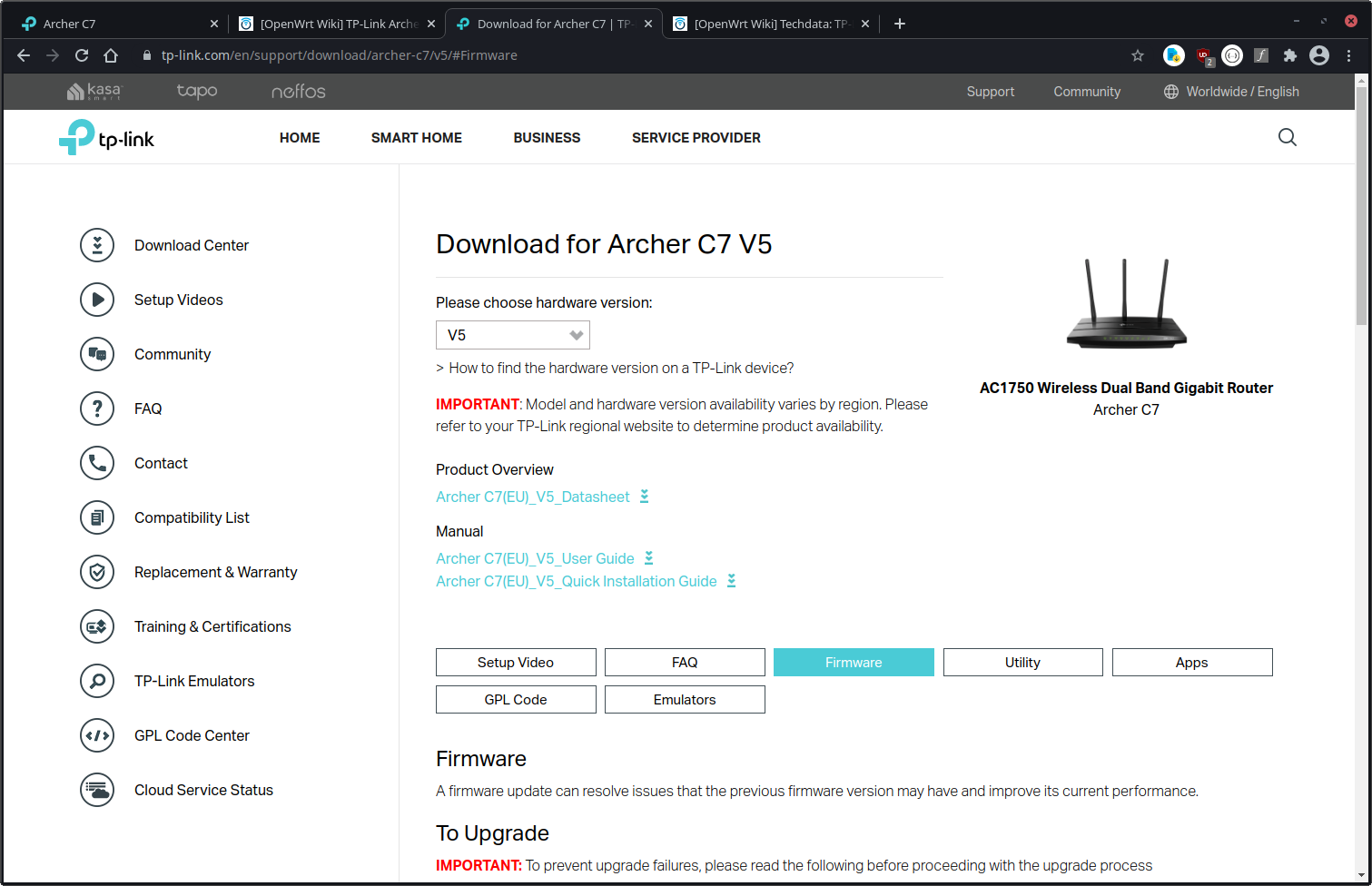Screen dimensions: 1372x886
Task: Reload the page
Action: [x=82, y=55]
